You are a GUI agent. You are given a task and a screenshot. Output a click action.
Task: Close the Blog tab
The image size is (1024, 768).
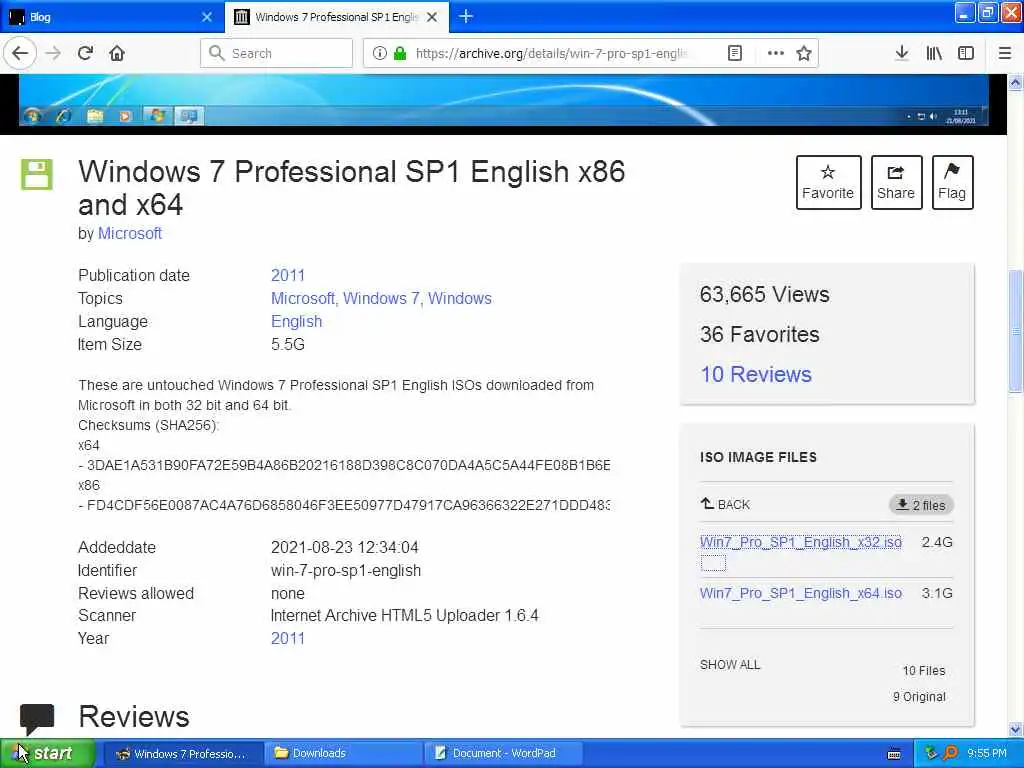click(207, 17)
